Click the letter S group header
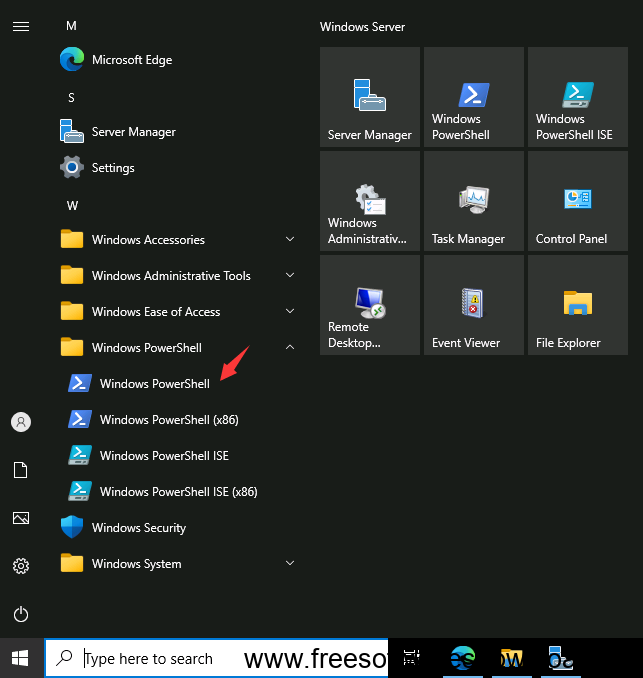 pyautogui.click(x=71, y=98)
